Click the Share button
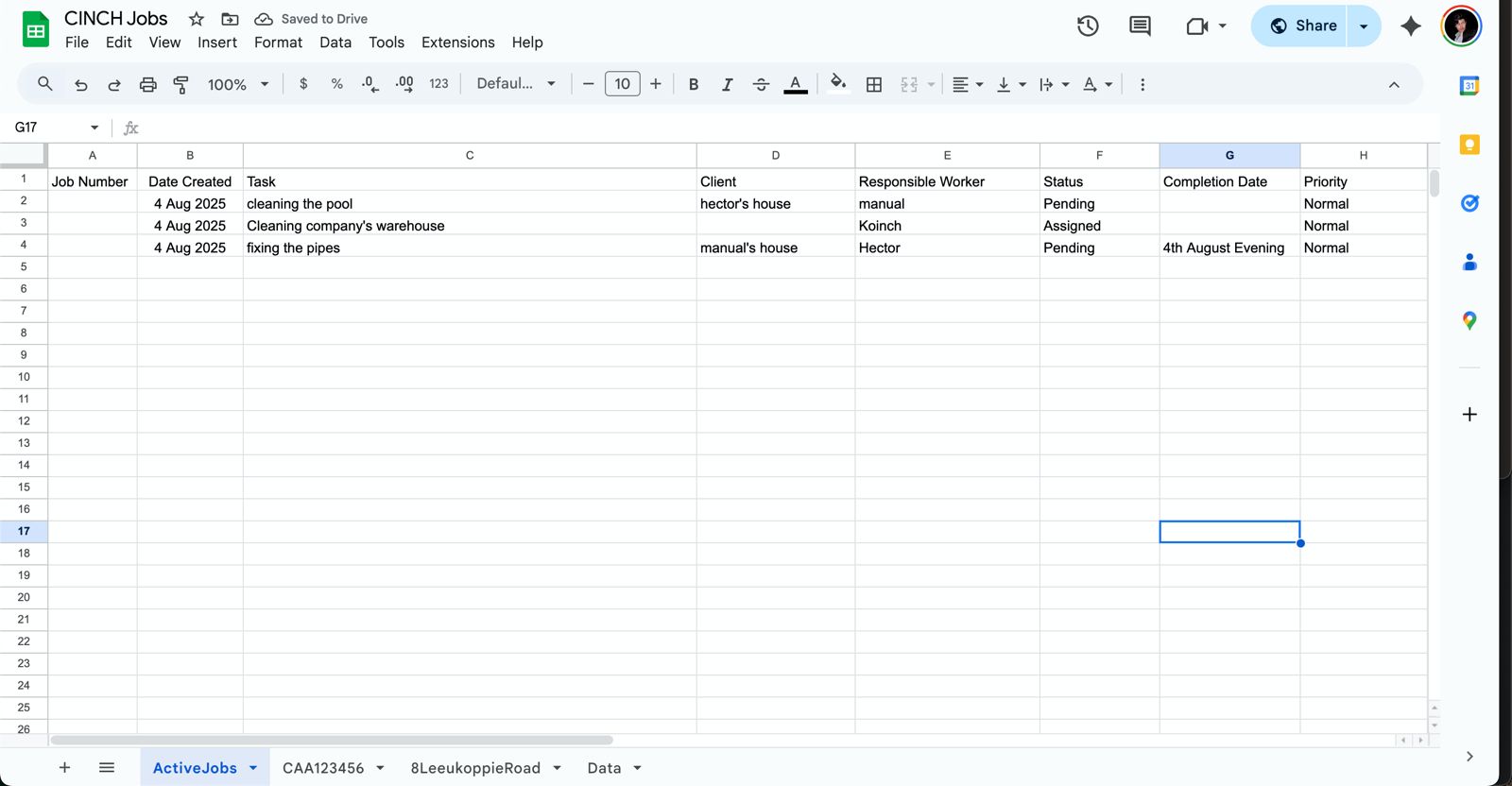Viewport: 1512px width, 786px height. (x=1302, y=26)
